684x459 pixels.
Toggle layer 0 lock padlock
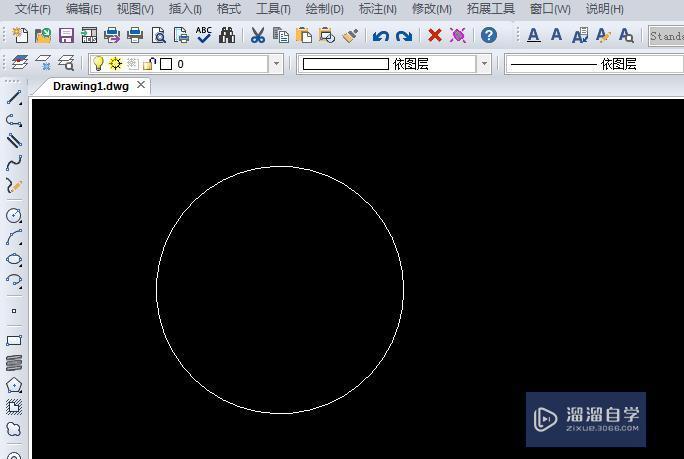(x=150, y=64)
